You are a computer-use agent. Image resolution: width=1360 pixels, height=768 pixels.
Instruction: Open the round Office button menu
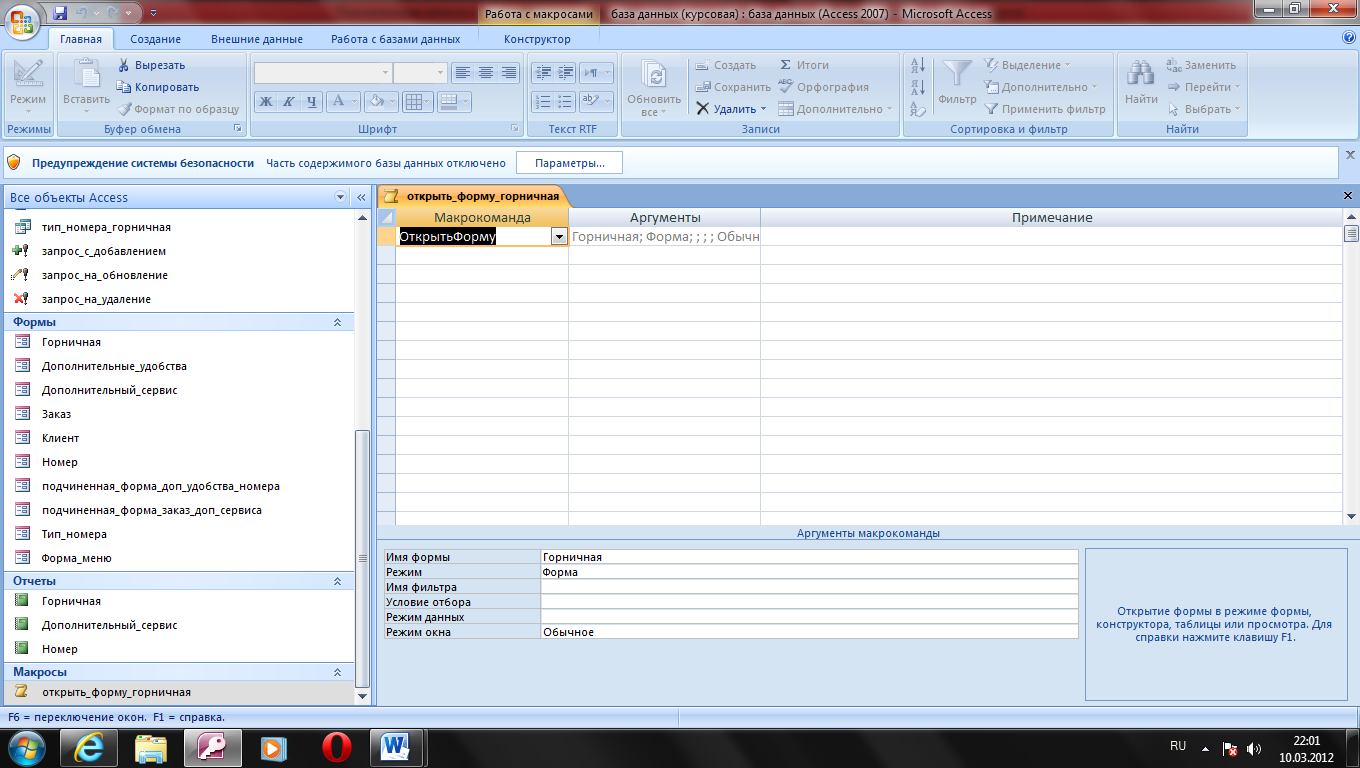22,20
